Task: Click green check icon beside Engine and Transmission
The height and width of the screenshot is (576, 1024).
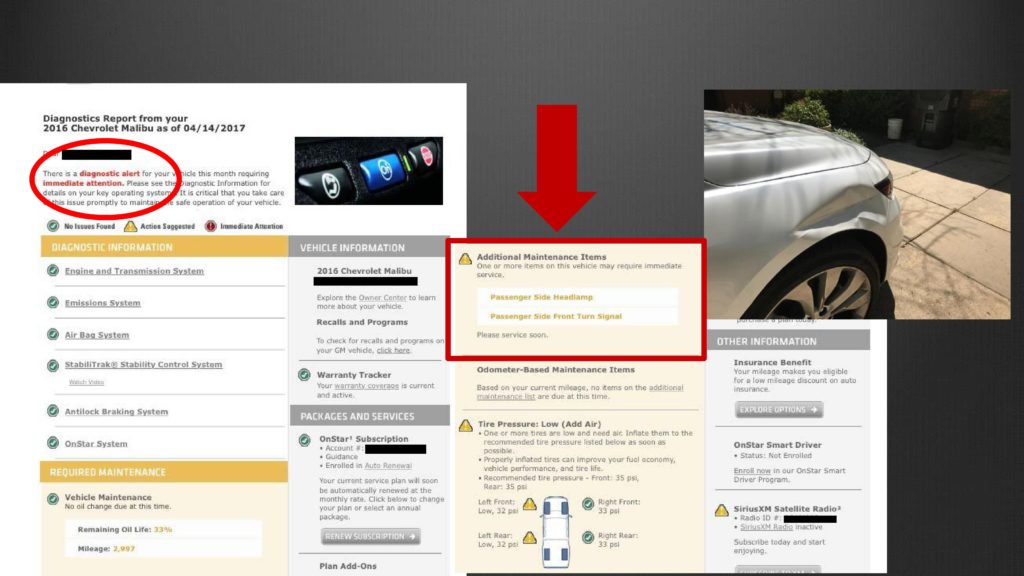Action: (53, 270)
